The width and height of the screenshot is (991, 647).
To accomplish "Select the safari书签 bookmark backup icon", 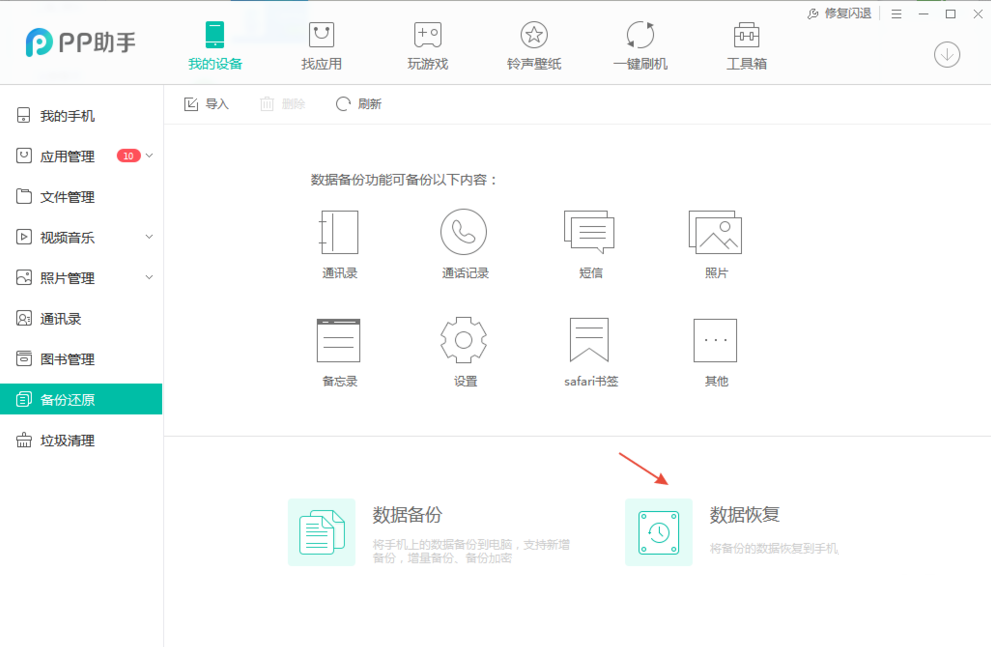I will [589, 342].
